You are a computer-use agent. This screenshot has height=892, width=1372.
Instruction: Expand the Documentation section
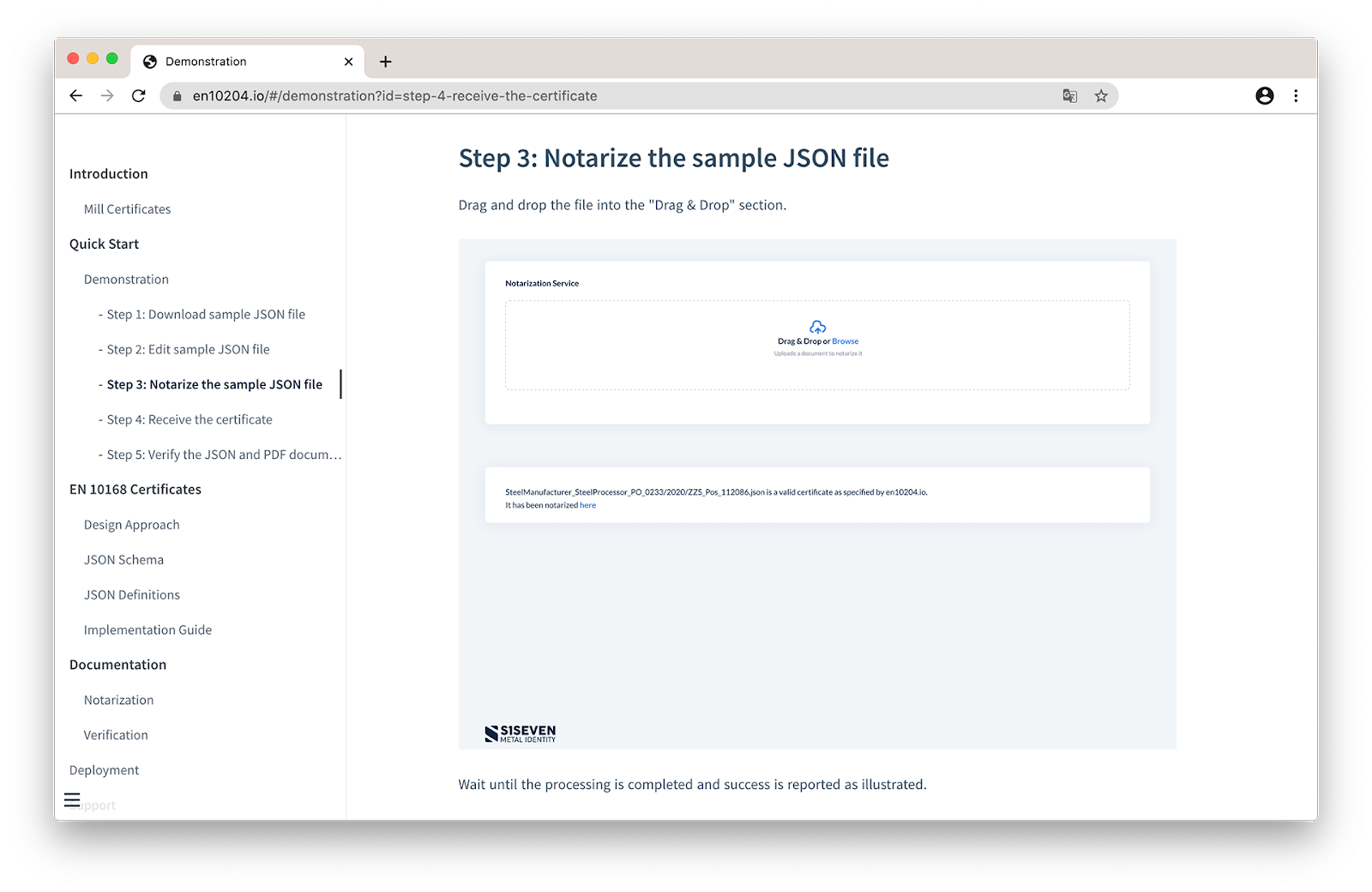(x=117, y=665)
